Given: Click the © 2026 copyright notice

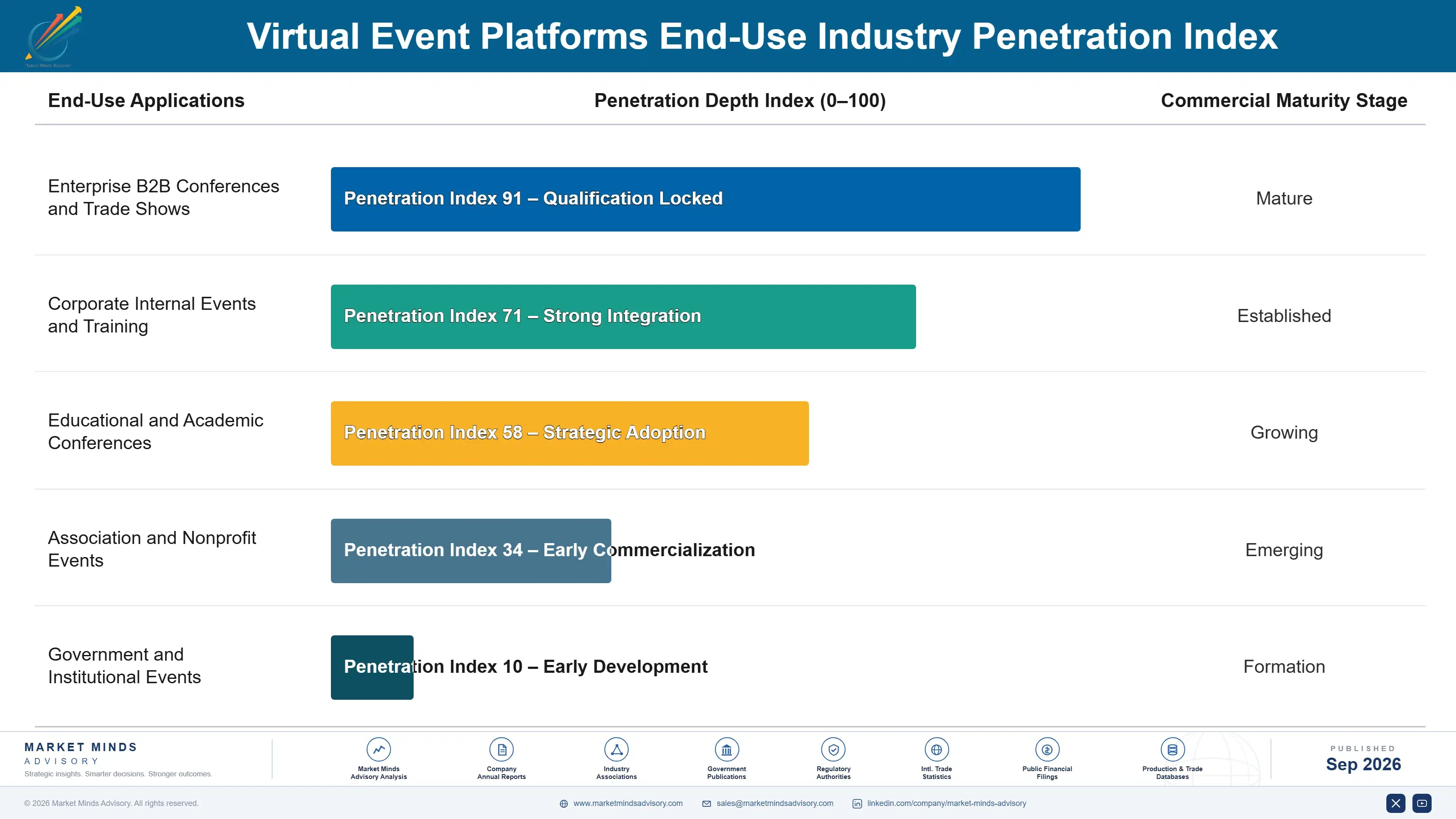Looking at the screenshot, I should pos(111,803).
